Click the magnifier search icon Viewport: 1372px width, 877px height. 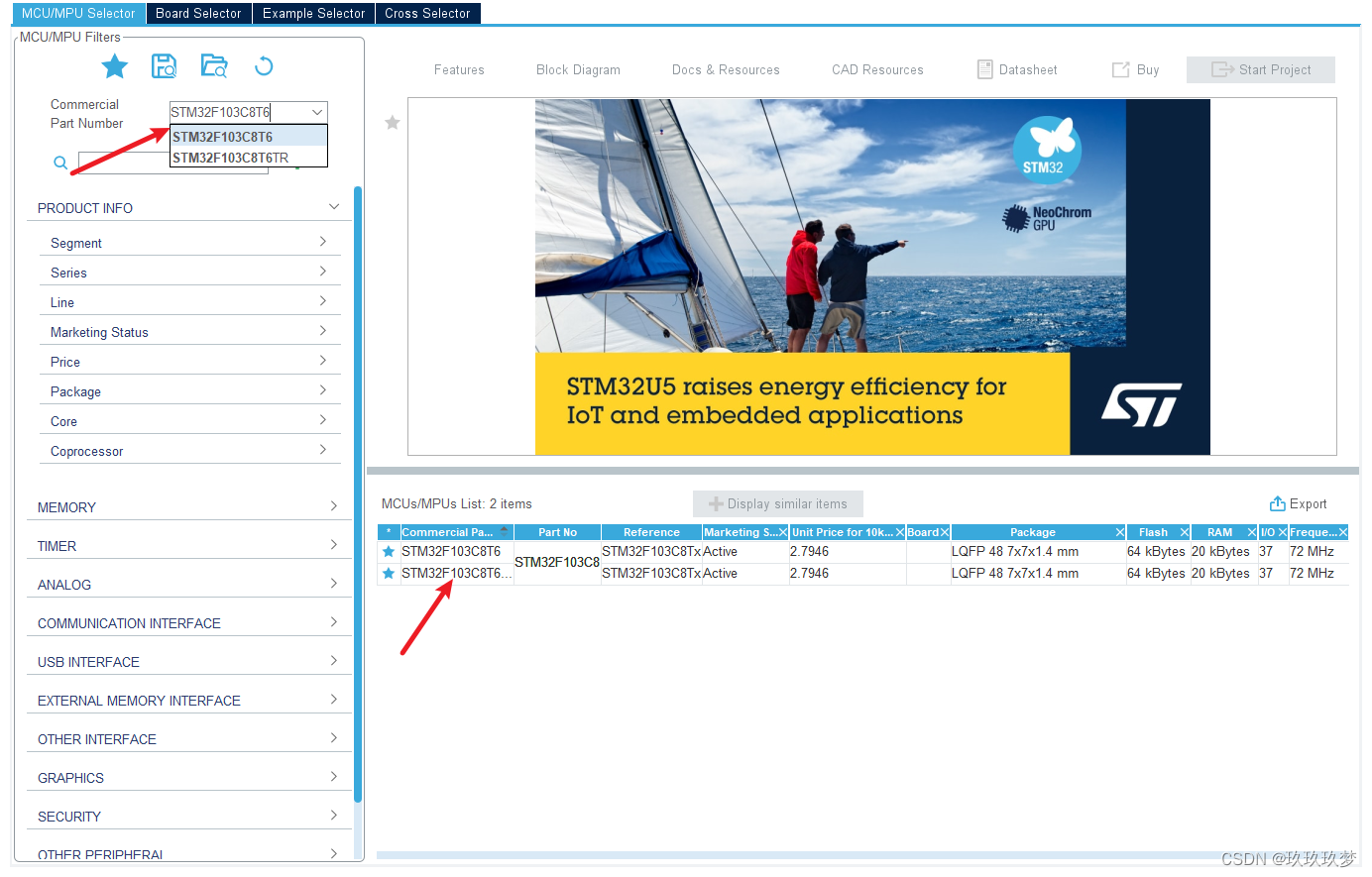(60, 163)
